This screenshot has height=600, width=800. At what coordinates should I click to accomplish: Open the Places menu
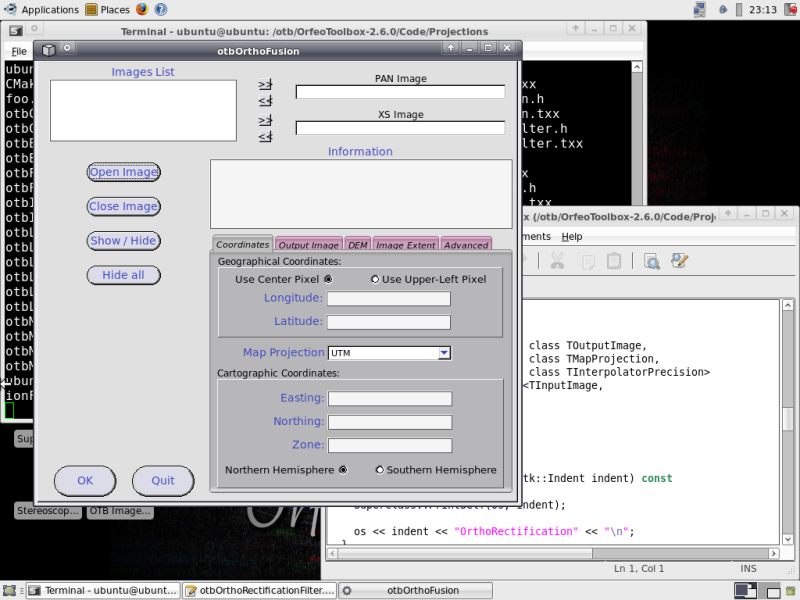point(107,9)
